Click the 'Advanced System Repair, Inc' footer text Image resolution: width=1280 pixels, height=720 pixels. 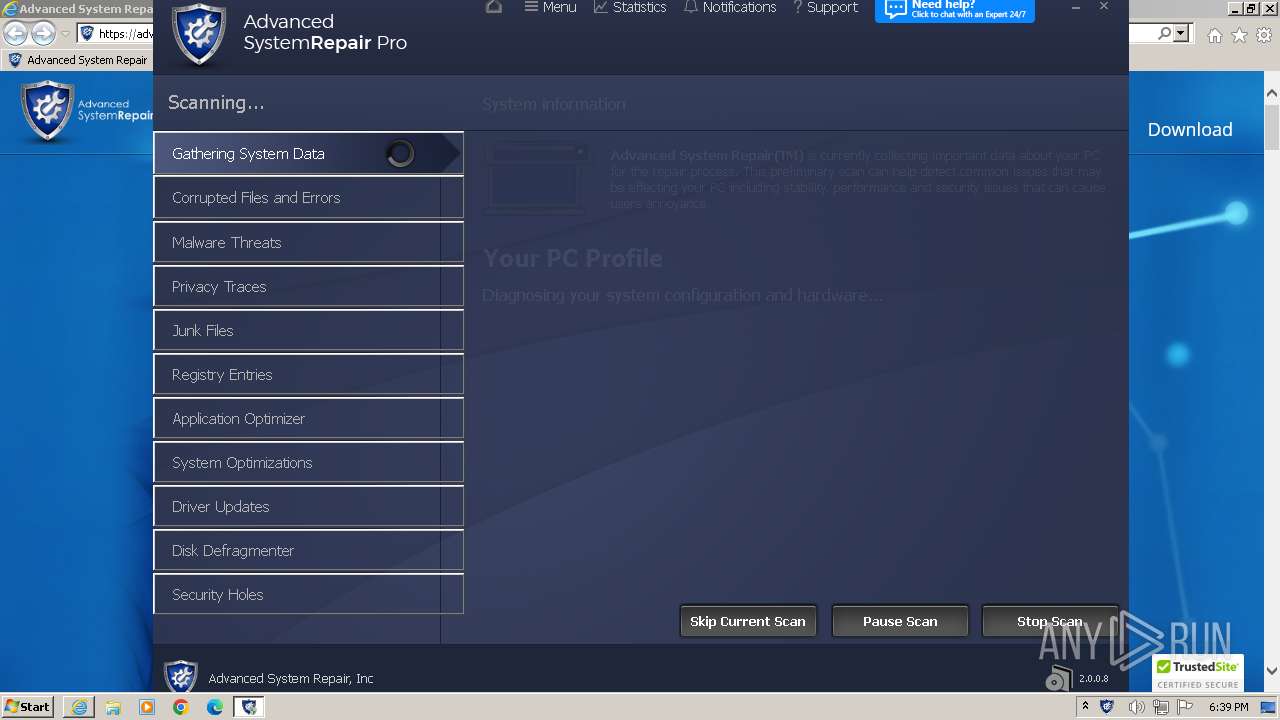[x=291, y=678]
